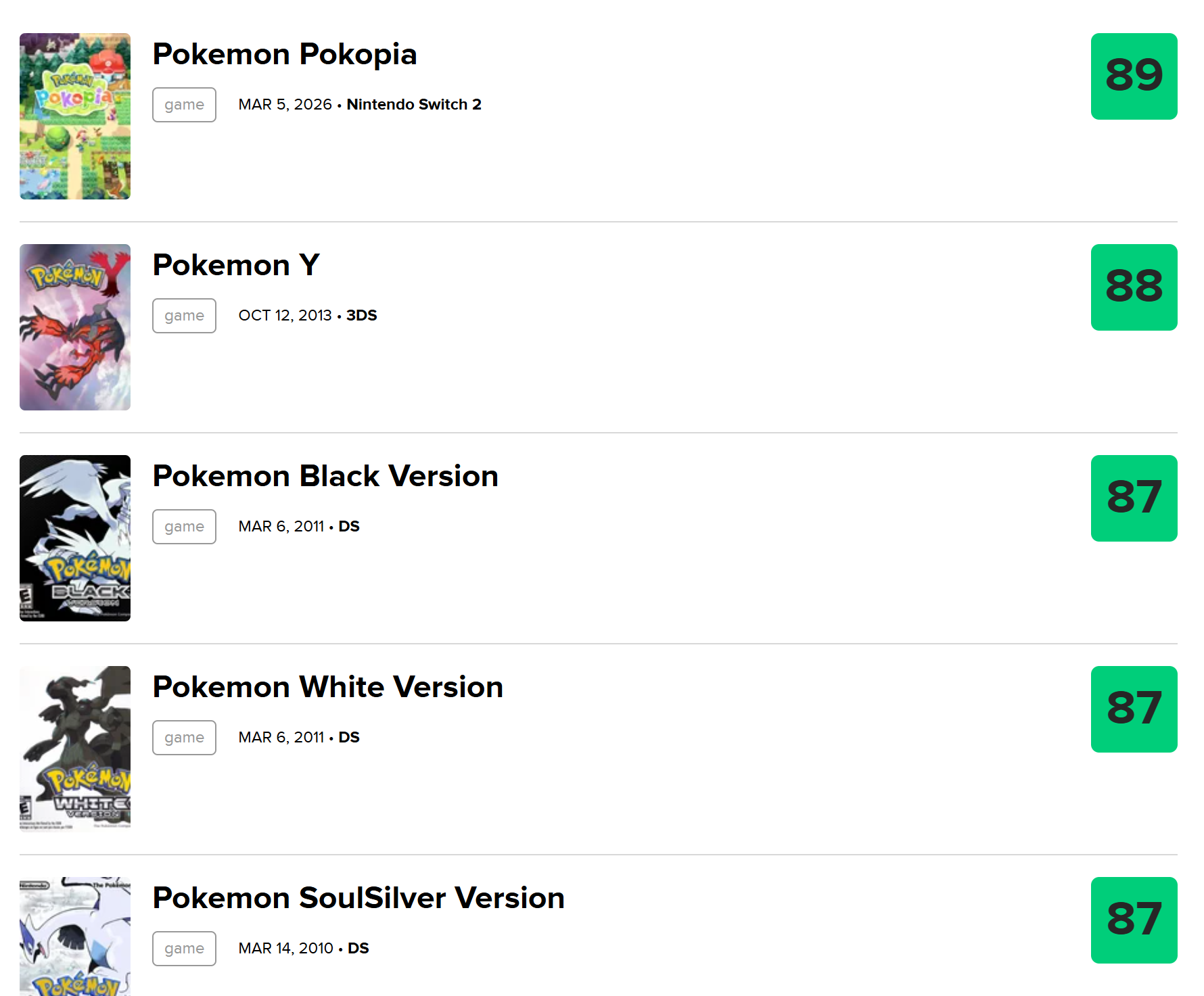Select the game tag under SoulSilver Version
The image size is (1204, 996).
coord(184,949)
